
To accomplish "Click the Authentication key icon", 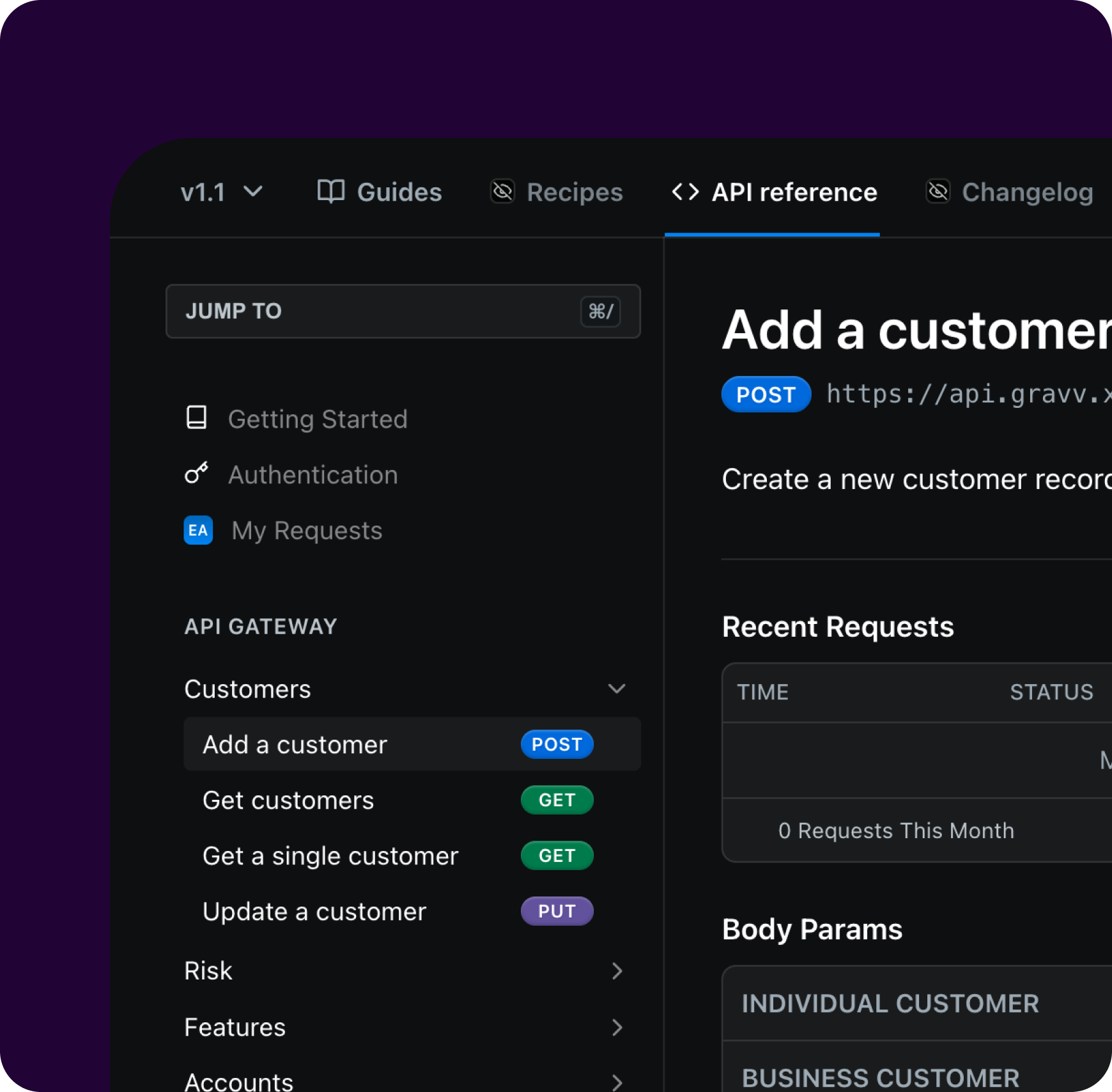I will [196, 472].
